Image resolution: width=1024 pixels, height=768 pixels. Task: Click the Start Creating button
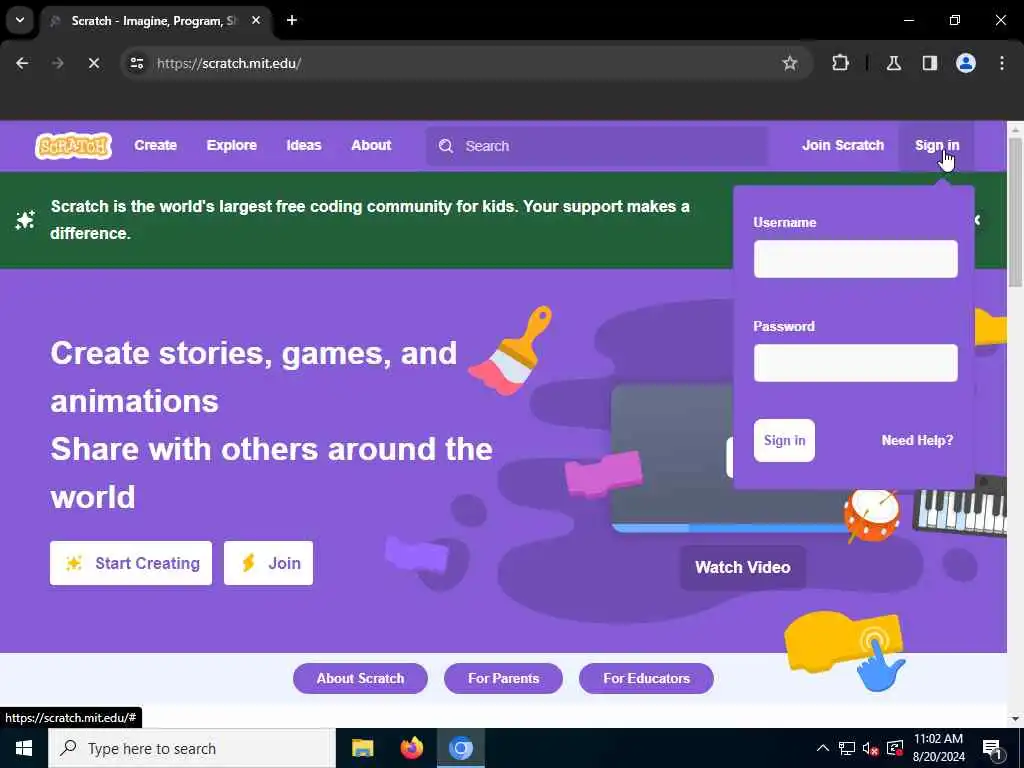click(131, 563)
